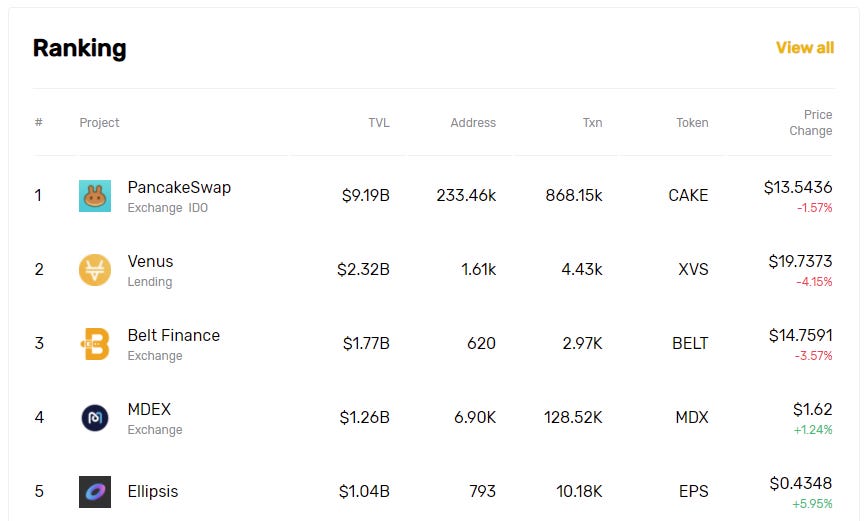Click the 233.46k address count
The image size is (866, 521).
(466, 196)
